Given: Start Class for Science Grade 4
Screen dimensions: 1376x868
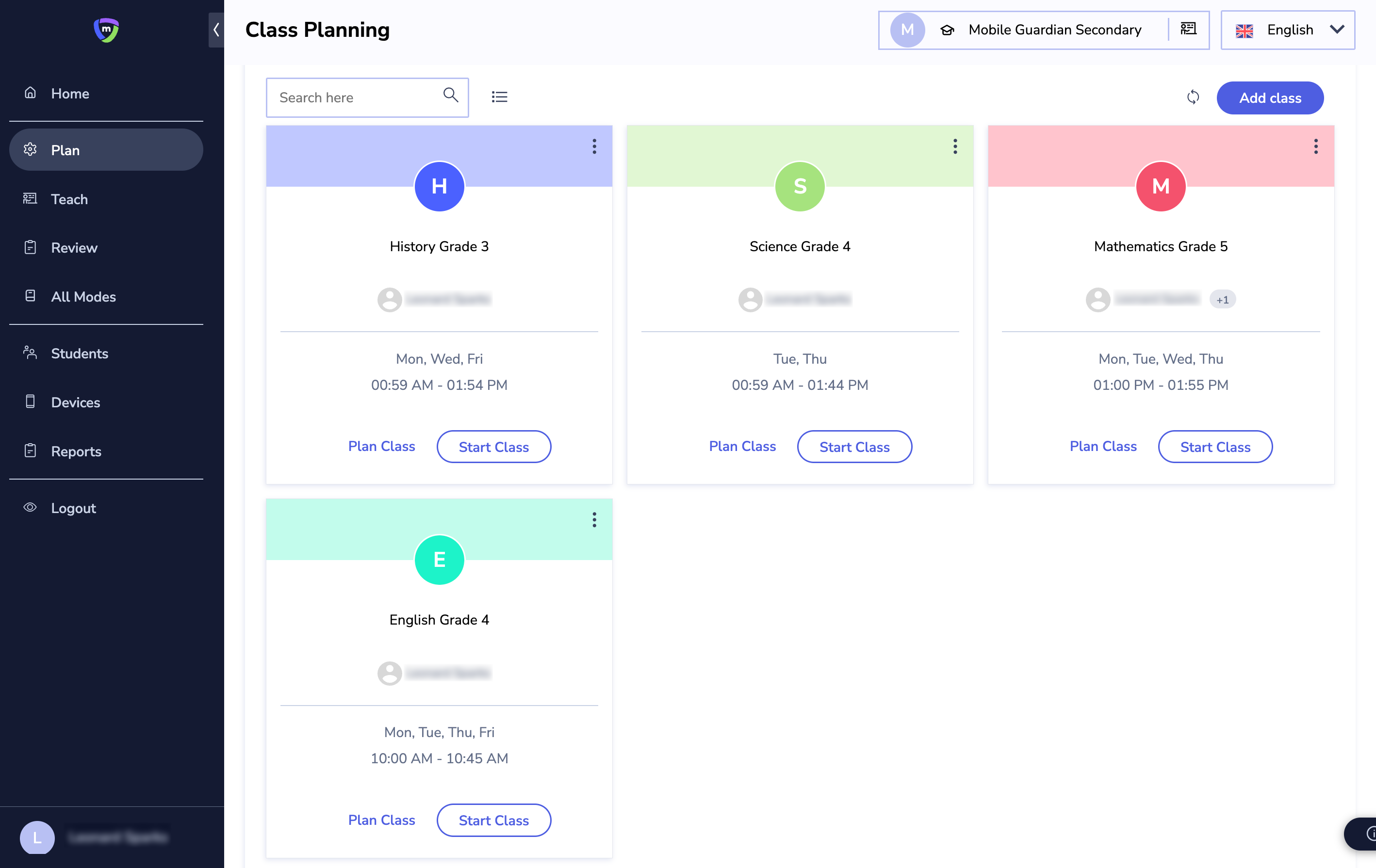Looking at the screenshot, I should pos(854,447).
